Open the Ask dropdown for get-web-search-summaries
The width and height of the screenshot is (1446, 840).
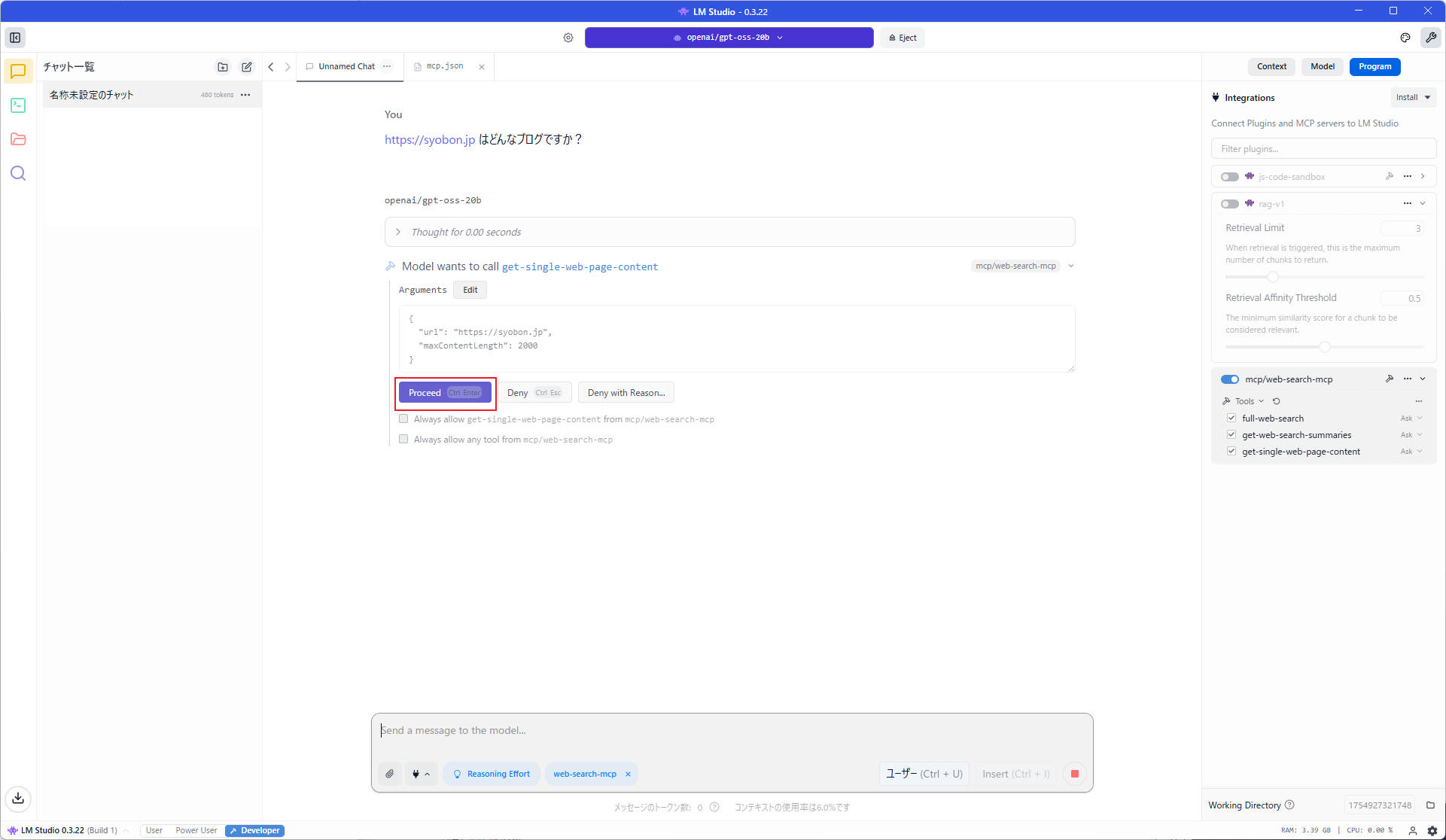(x=1411, y=434)
